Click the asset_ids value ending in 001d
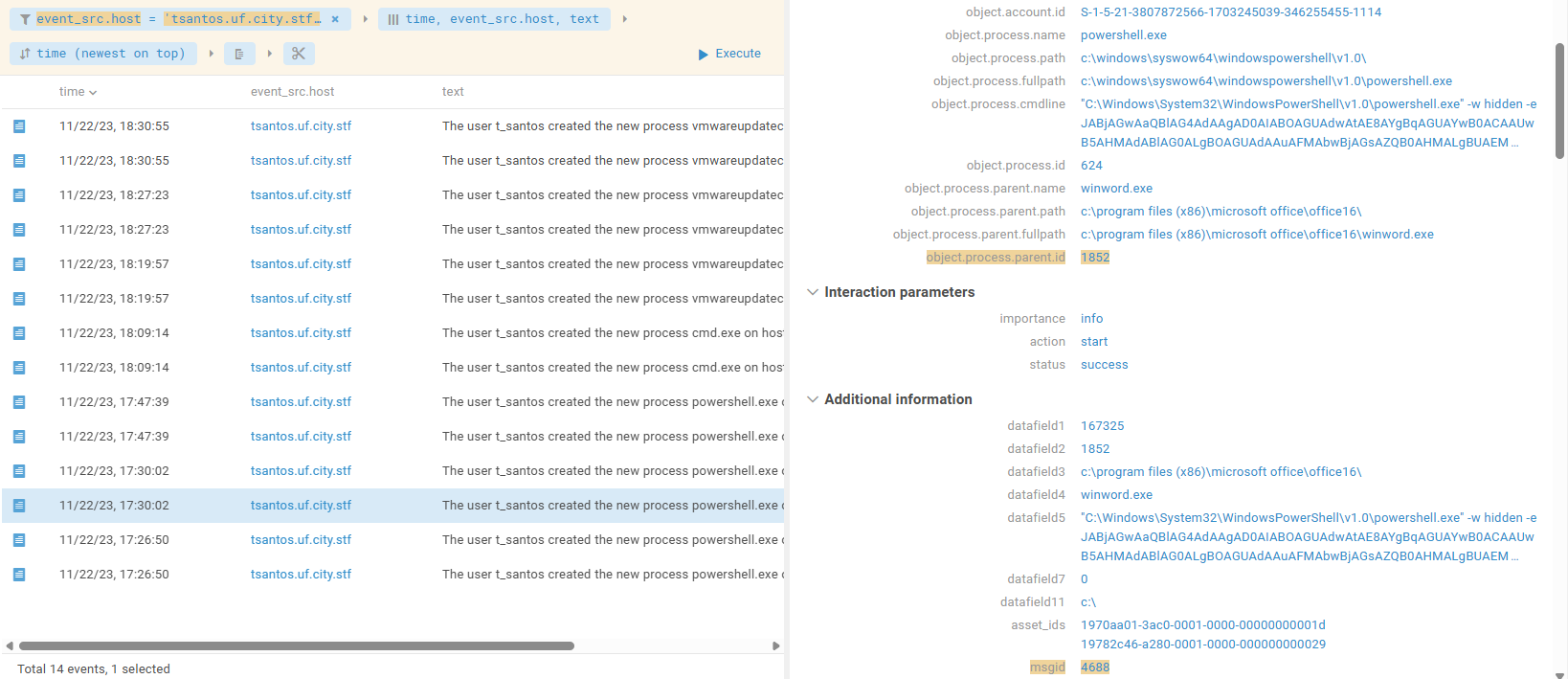The width and height of the screenshot is (1568, 679). point(1203,625)
